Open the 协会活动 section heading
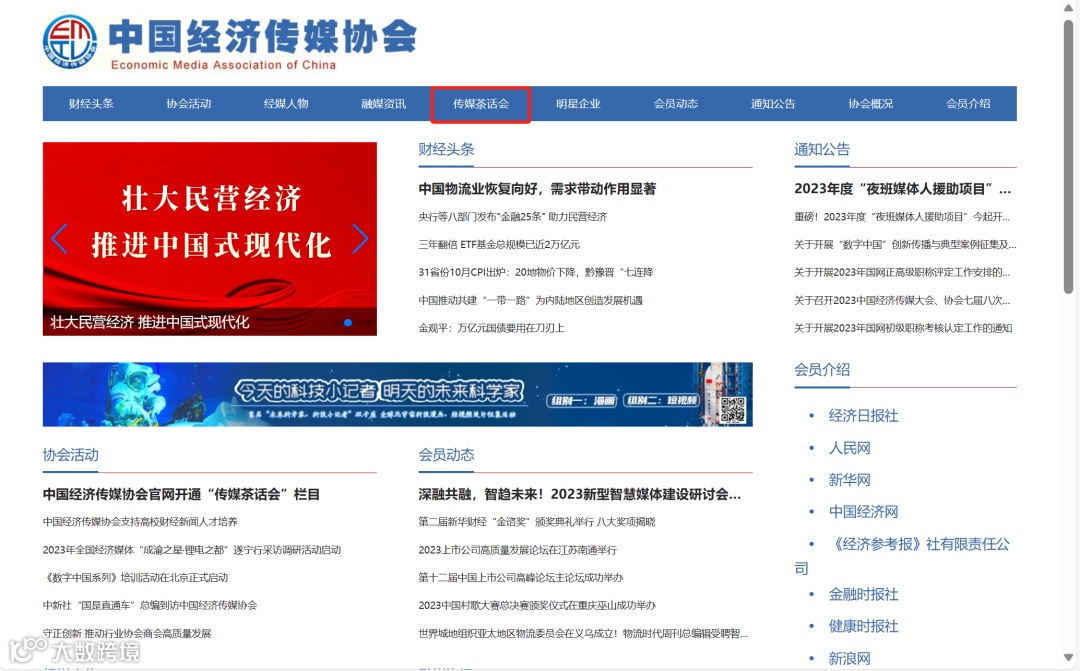 click(x=70, y=455)
